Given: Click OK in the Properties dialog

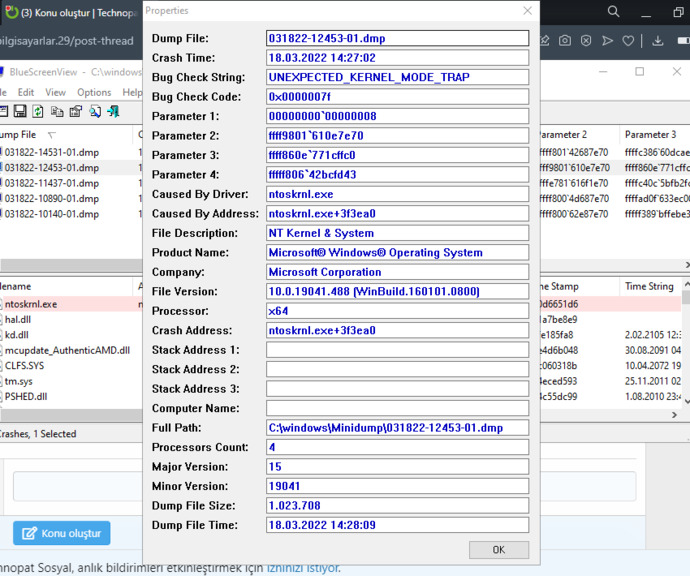Looking at the screenshot, I should (x=499, y=550).
